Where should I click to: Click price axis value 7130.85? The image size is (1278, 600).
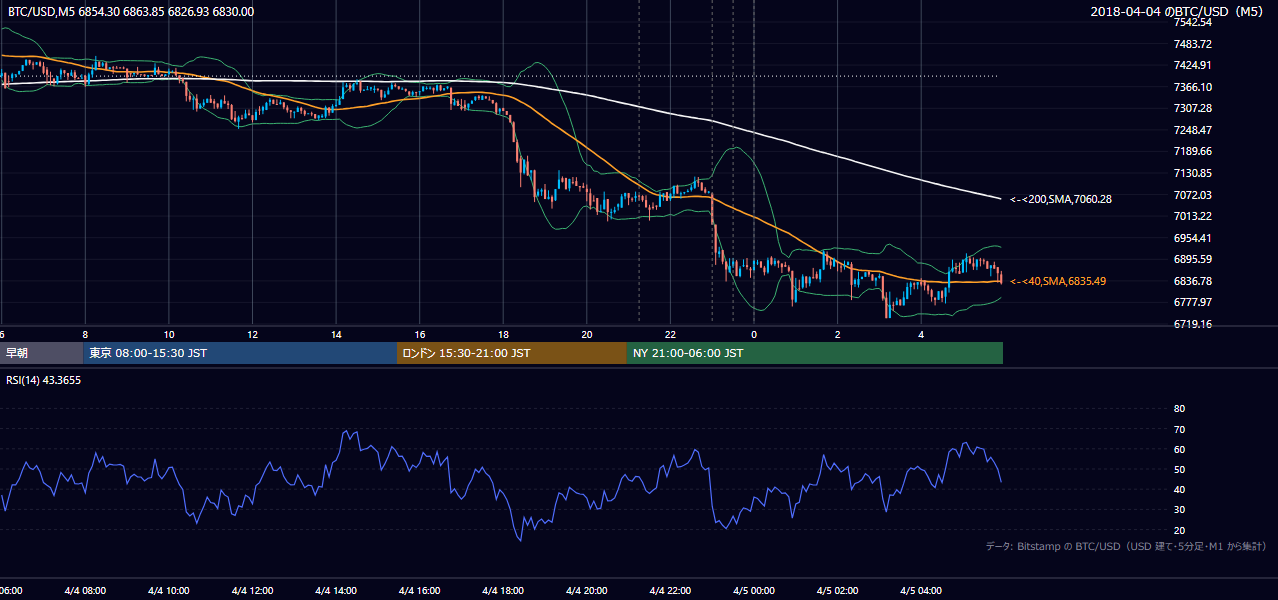(x=1193, y=173)
